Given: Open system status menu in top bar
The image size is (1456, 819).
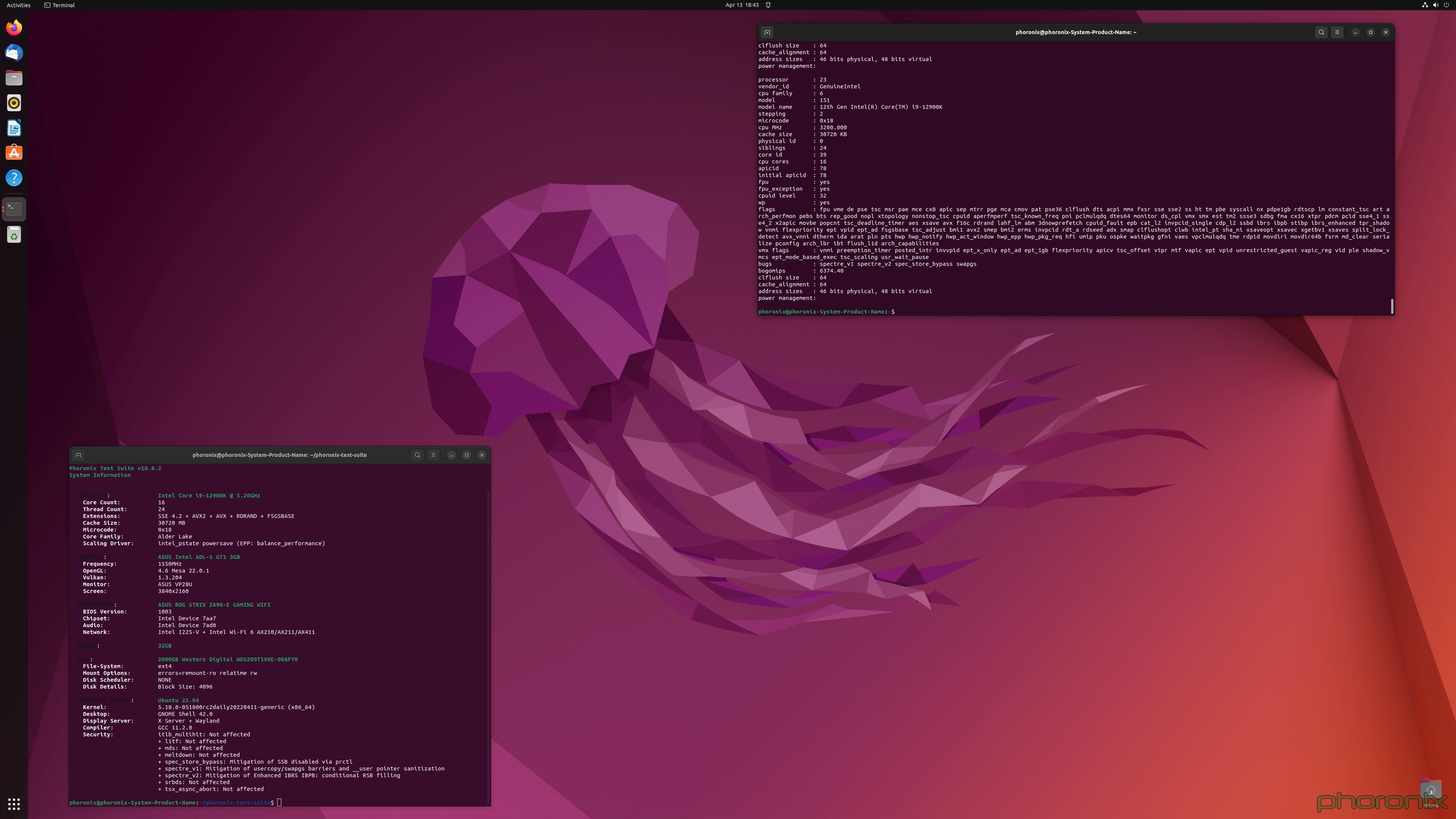Looking at the screenshot, I should click(1436, 5).
